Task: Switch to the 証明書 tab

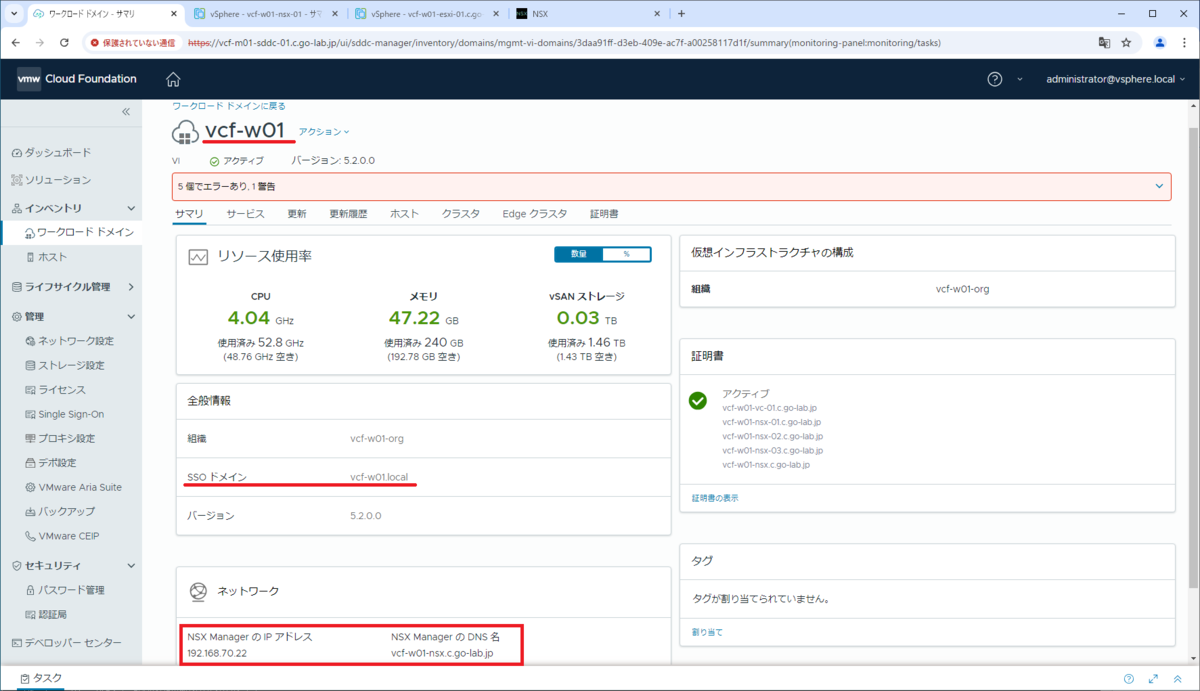Action: click(605, 214)
